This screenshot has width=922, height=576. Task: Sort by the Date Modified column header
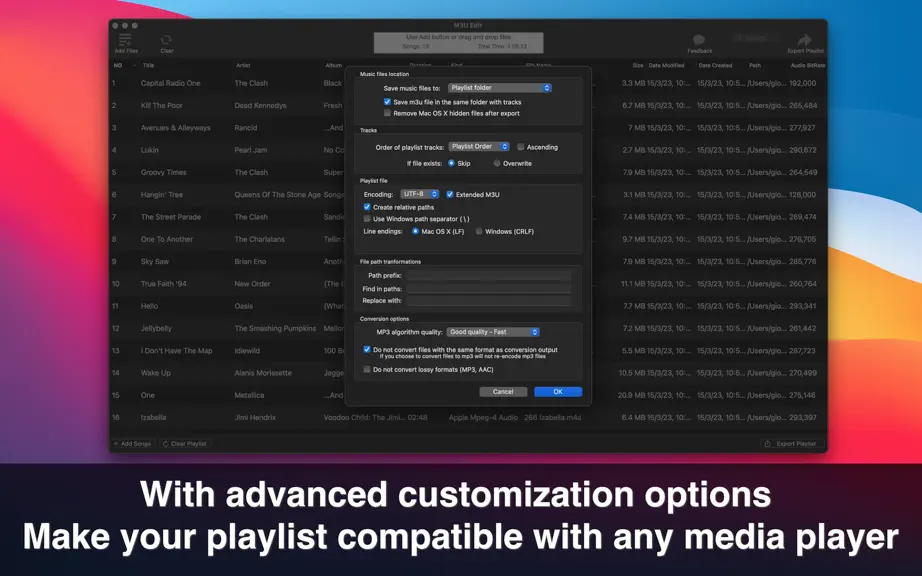pos(666,65)
